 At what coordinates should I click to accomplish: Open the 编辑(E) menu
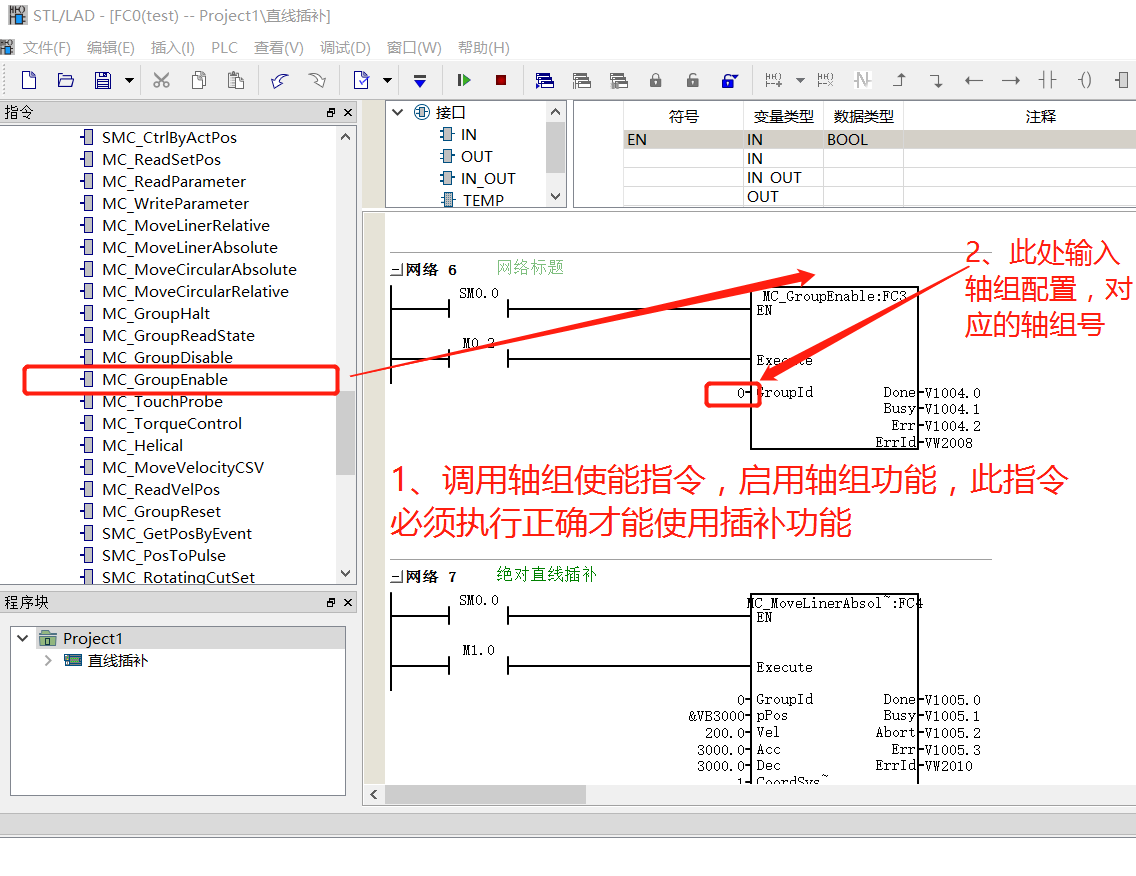pyautogui.click(x=111, y=48)
